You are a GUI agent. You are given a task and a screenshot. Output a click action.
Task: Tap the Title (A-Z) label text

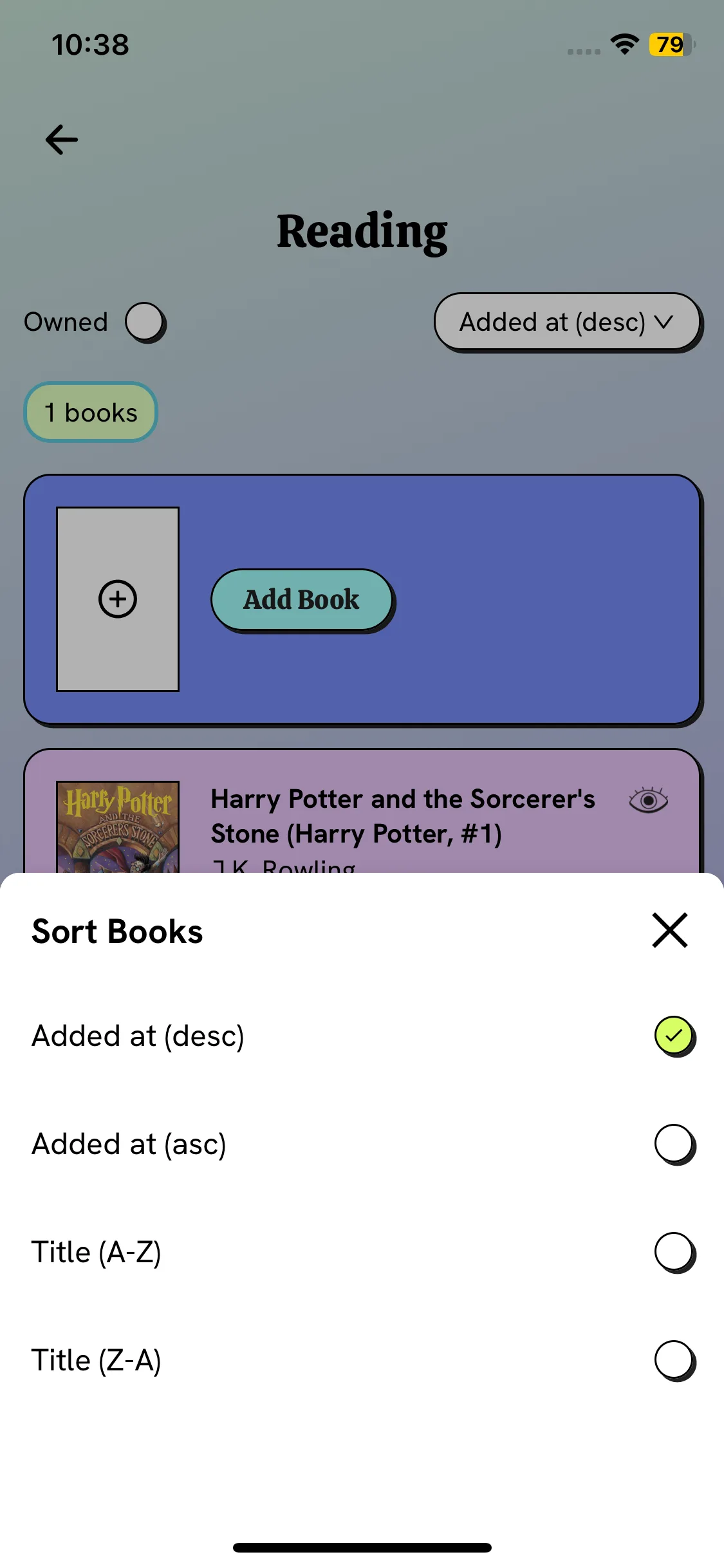point(97,1253)
